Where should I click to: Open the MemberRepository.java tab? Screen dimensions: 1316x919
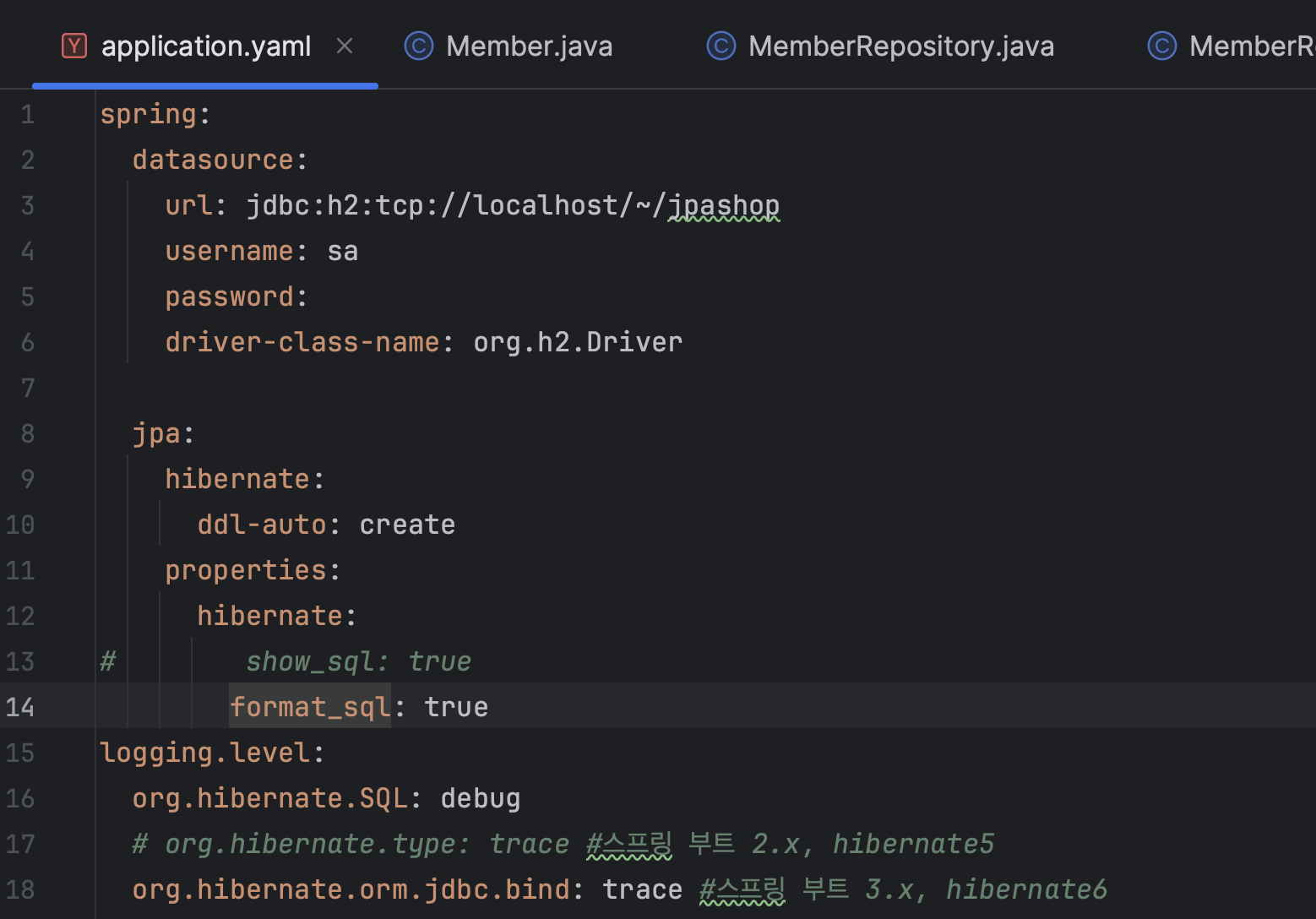901,46
